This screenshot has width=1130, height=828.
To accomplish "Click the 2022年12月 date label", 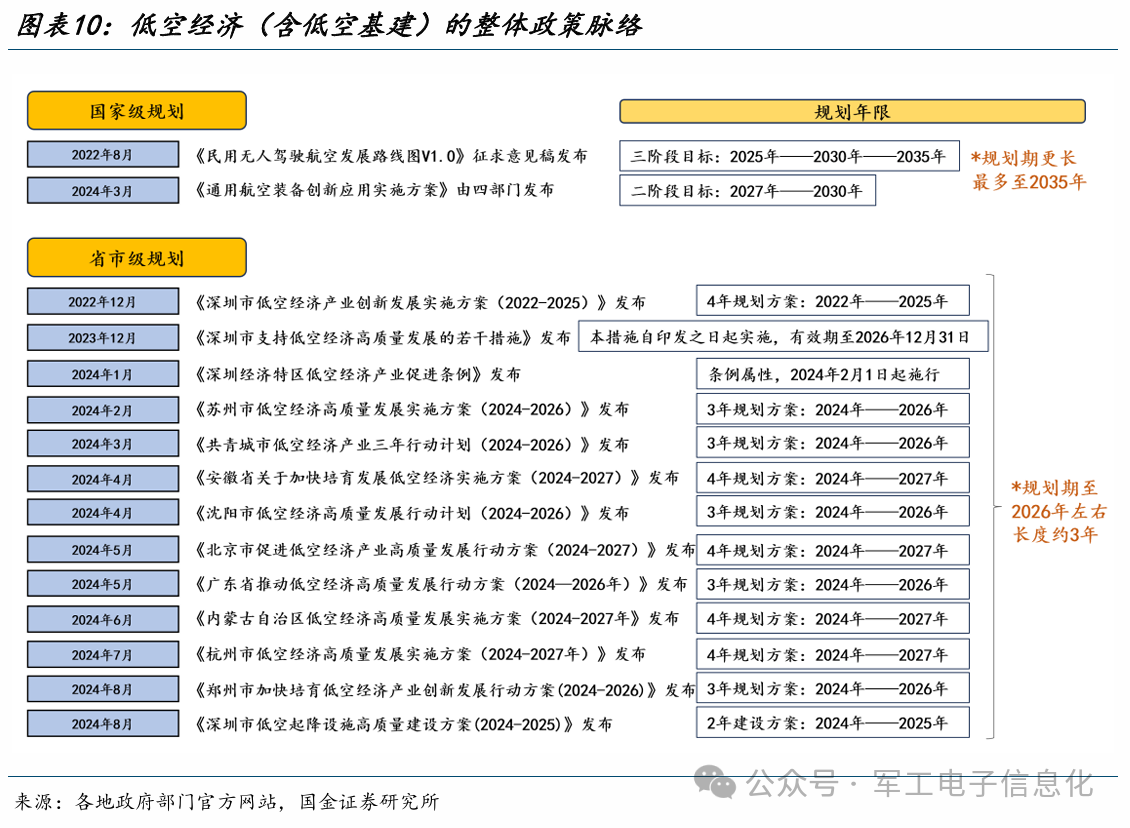I will (x=102, y=302).
